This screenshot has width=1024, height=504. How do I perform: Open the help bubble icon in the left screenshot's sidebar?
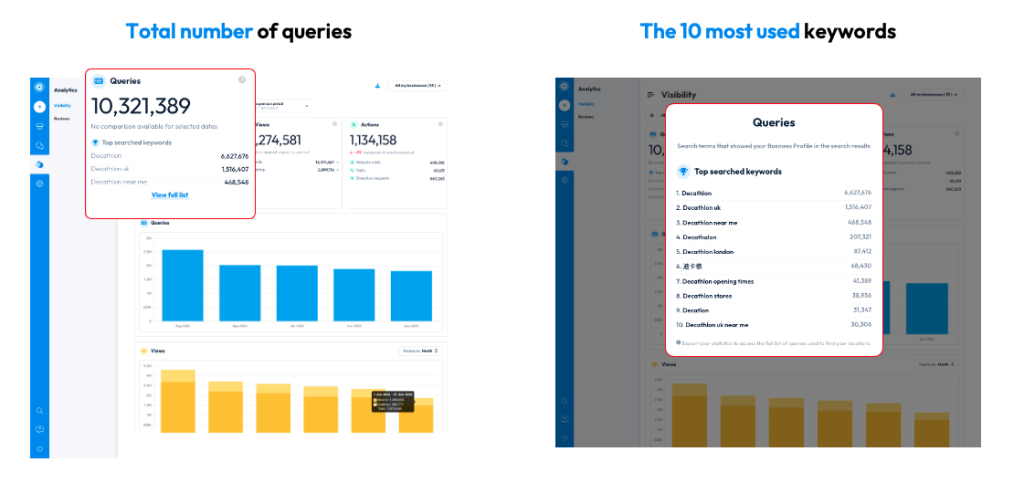(39, 430)
